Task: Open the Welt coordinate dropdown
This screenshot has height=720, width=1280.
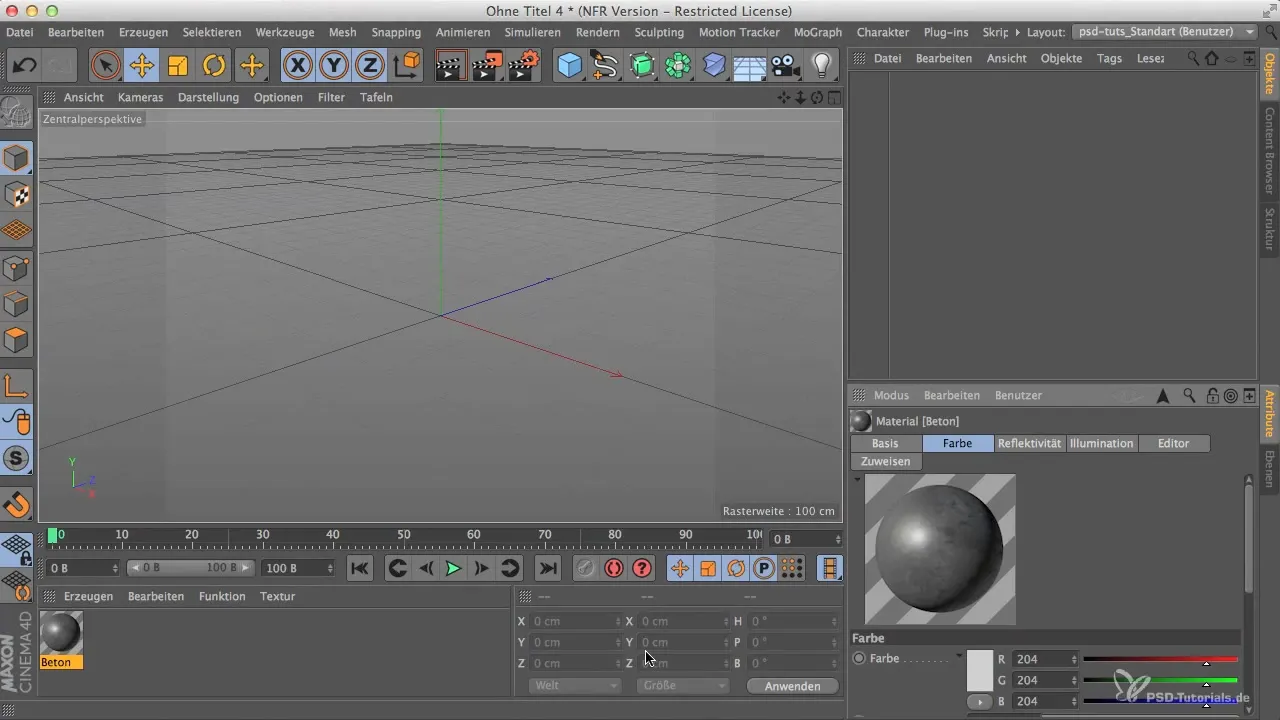Action: pyautogui.click(x=573, y=686)
